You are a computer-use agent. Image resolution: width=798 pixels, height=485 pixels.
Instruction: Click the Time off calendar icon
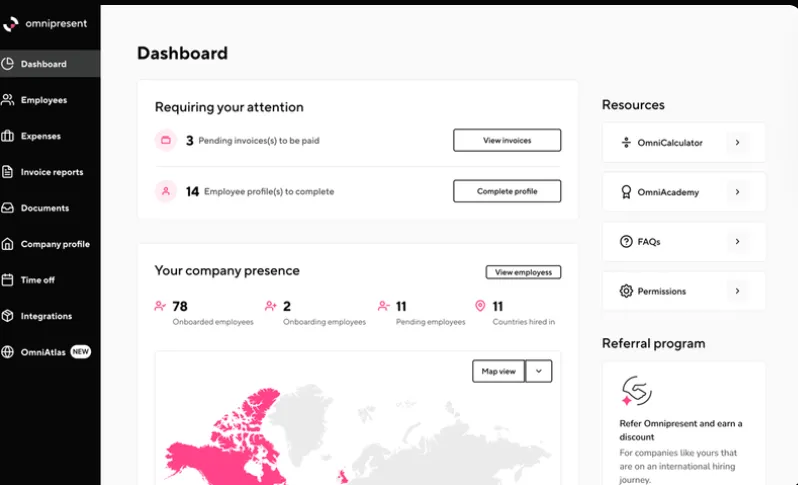click(x=7, y=280)
